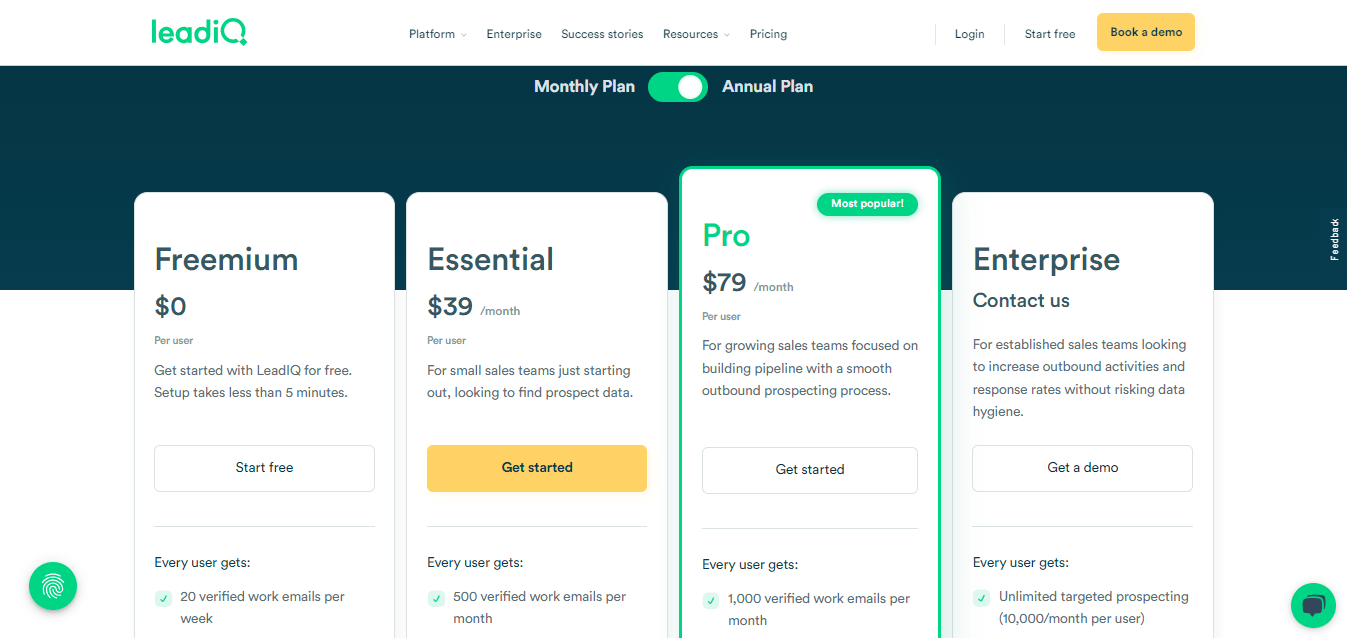The width and height of the screenshot is (1347, 638).
Task: Click the Most popular badge on Pro plan
Action: tap(866, 204)
